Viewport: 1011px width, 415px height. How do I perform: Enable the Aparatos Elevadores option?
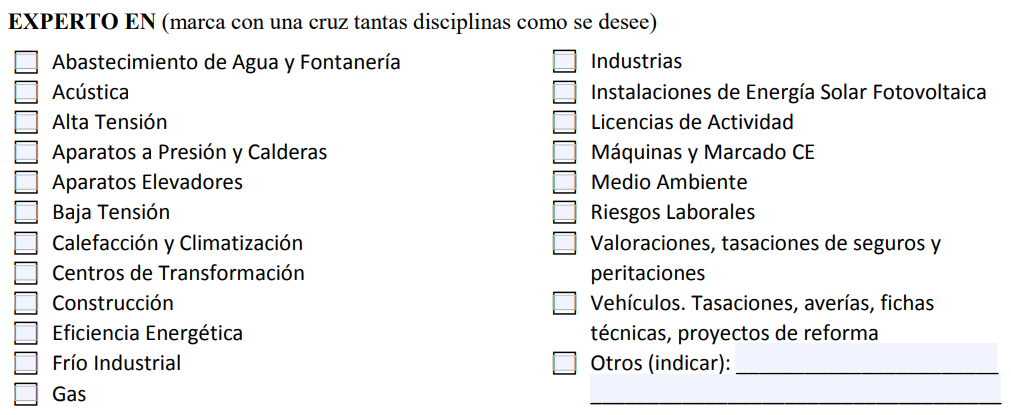[26, 182]
